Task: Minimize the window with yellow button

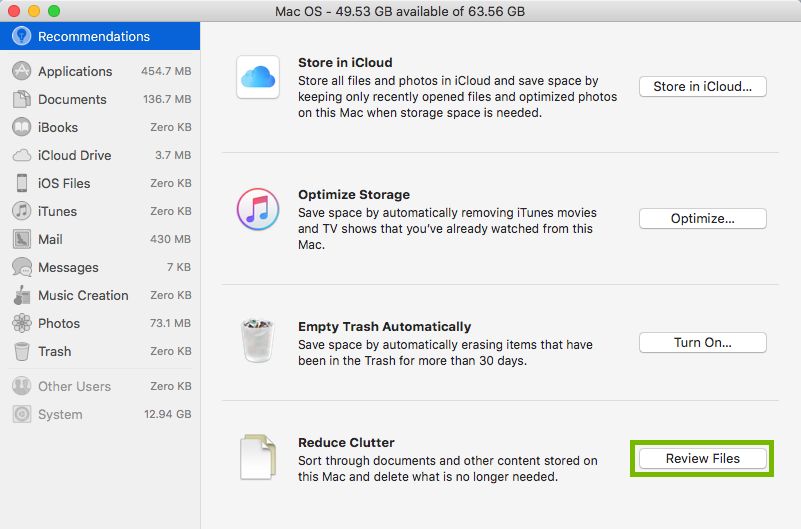Action: (x=34, y=11)
